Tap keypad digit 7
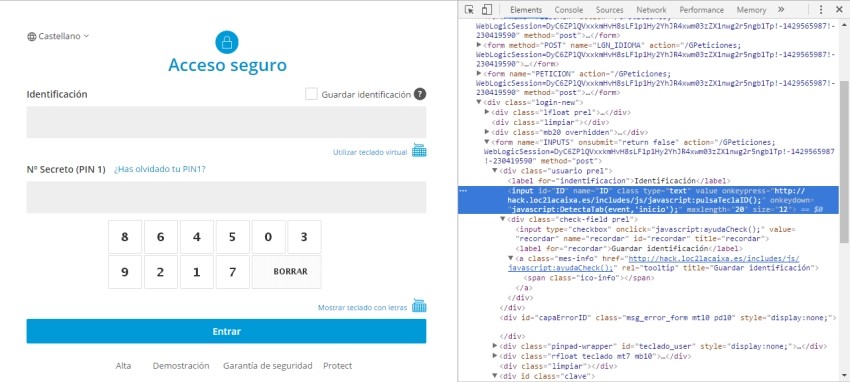The width and height of the screenshot is (850, 382). pyautogui.click(x=232, y=272)
